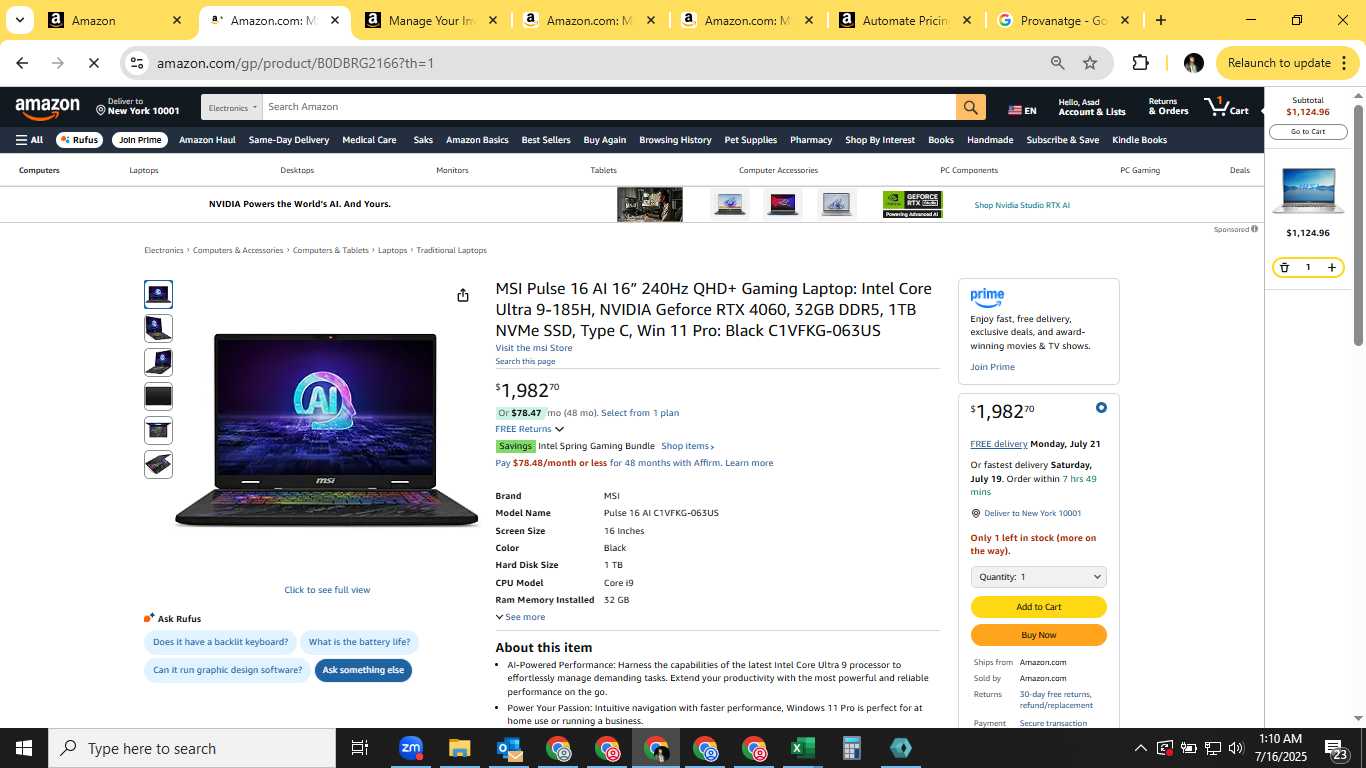Click the browser zoom magnifier icon
Viewport: 1366px width, 768px height.
click(1057, 63)
